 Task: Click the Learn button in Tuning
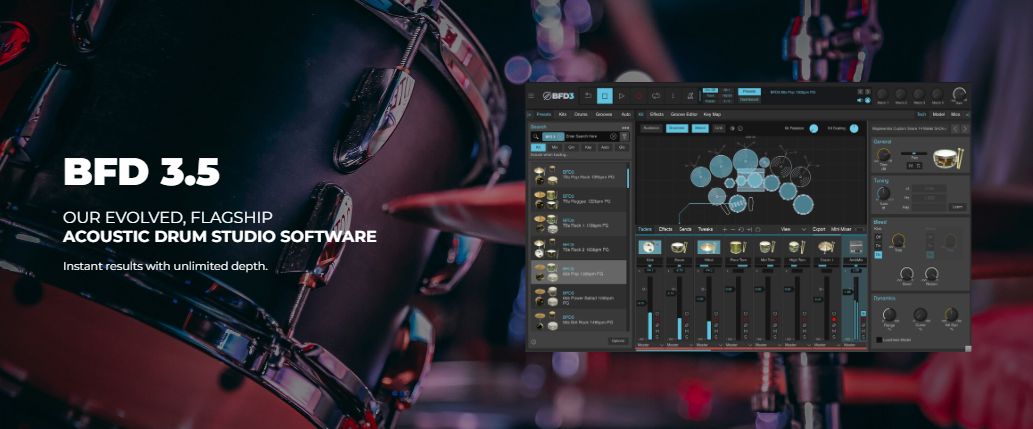coord(957,206)
